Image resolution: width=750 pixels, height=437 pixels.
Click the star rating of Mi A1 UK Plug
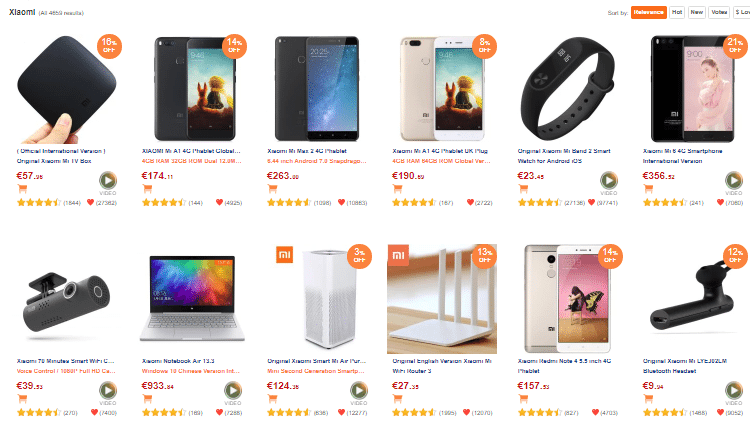click(414, 203)
